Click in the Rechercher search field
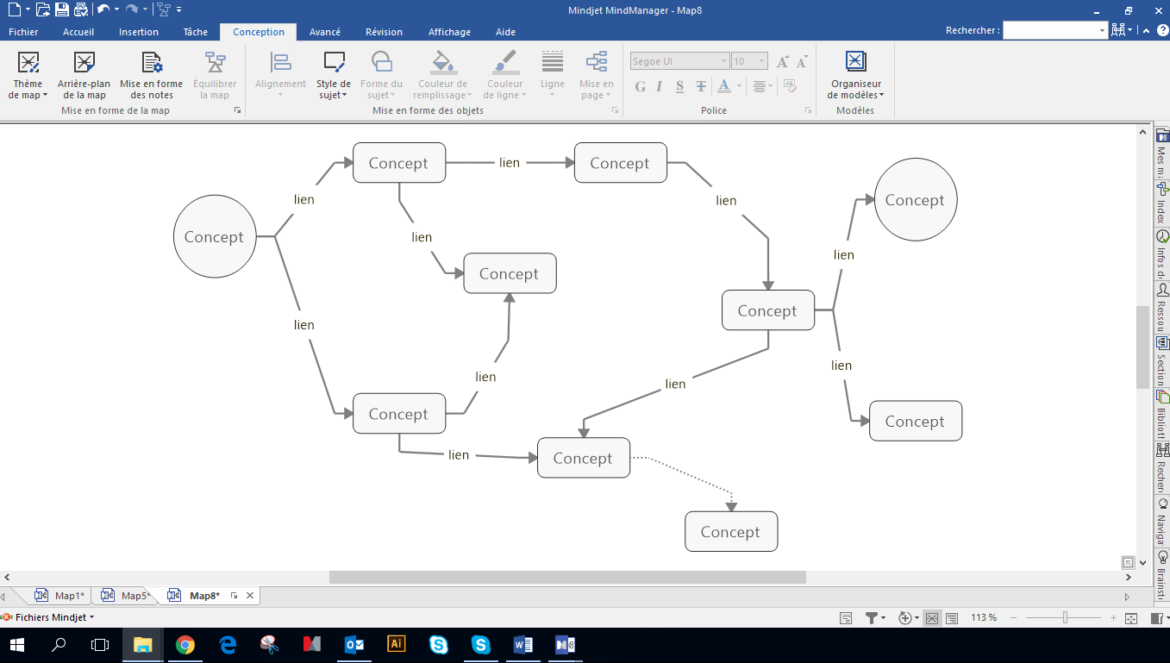 (1054, 31)
